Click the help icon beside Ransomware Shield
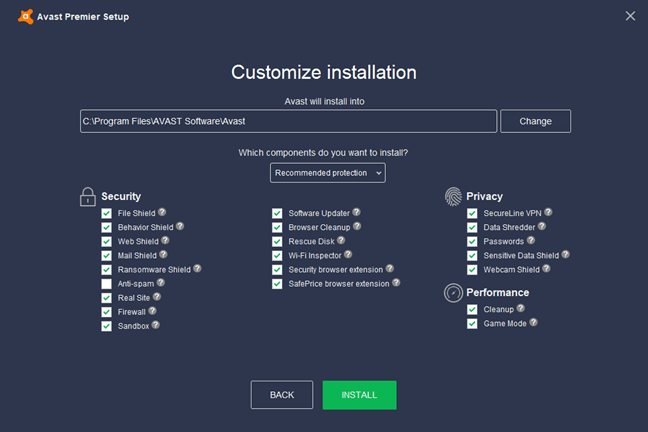 click(x=198, y=268)
